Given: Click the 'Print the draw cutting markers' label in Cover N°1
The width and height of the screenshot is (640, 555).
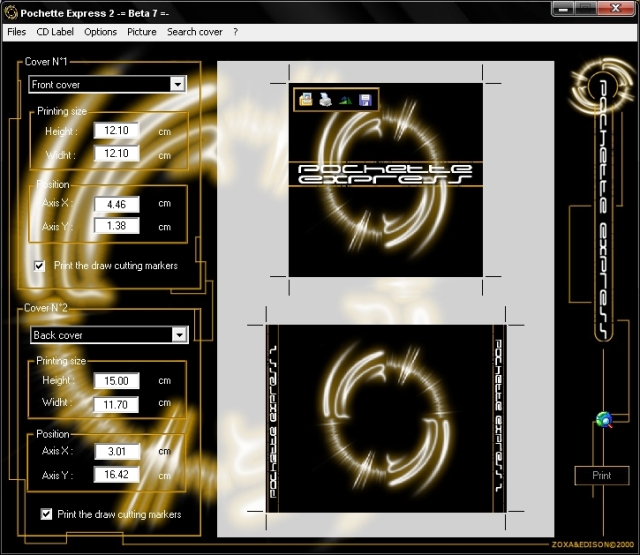Looking at the screenshot, I should (116, 266).
